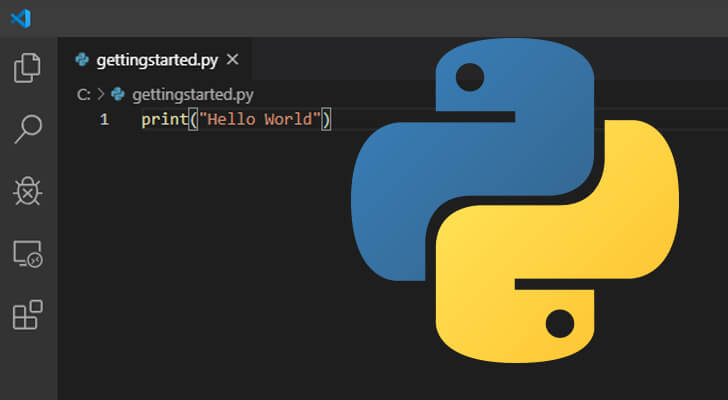The image size is (728, 400).
Task: Click the closing parenthesis after the string
Action: (x=326, y=120)
